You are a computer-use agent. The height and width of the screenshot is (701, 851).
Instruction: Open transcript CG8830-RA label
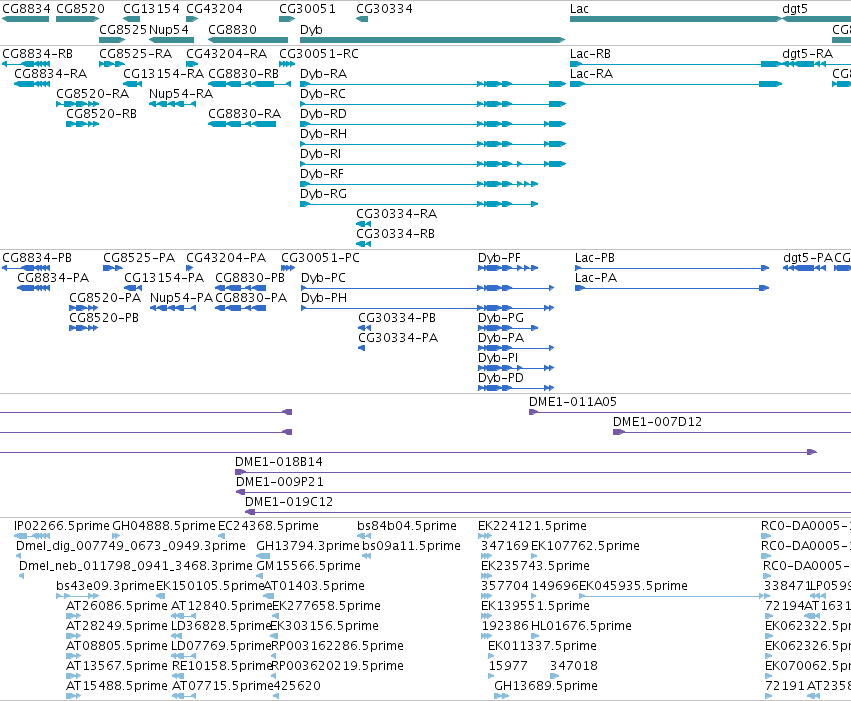245,114
